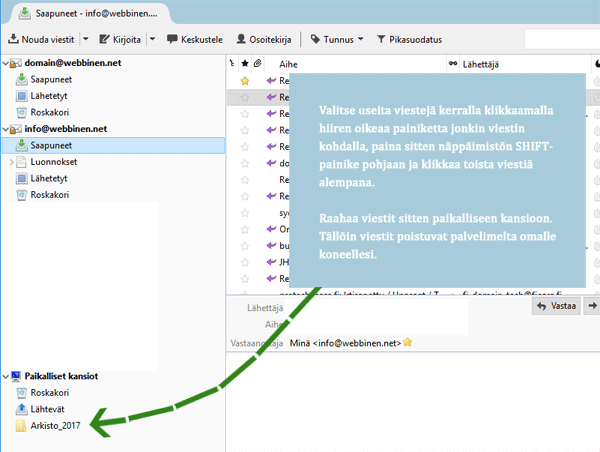Open Saapuneet under domain@webbinen.net
The width and height of the screenshot is (600, 452).
click(51, 80)
